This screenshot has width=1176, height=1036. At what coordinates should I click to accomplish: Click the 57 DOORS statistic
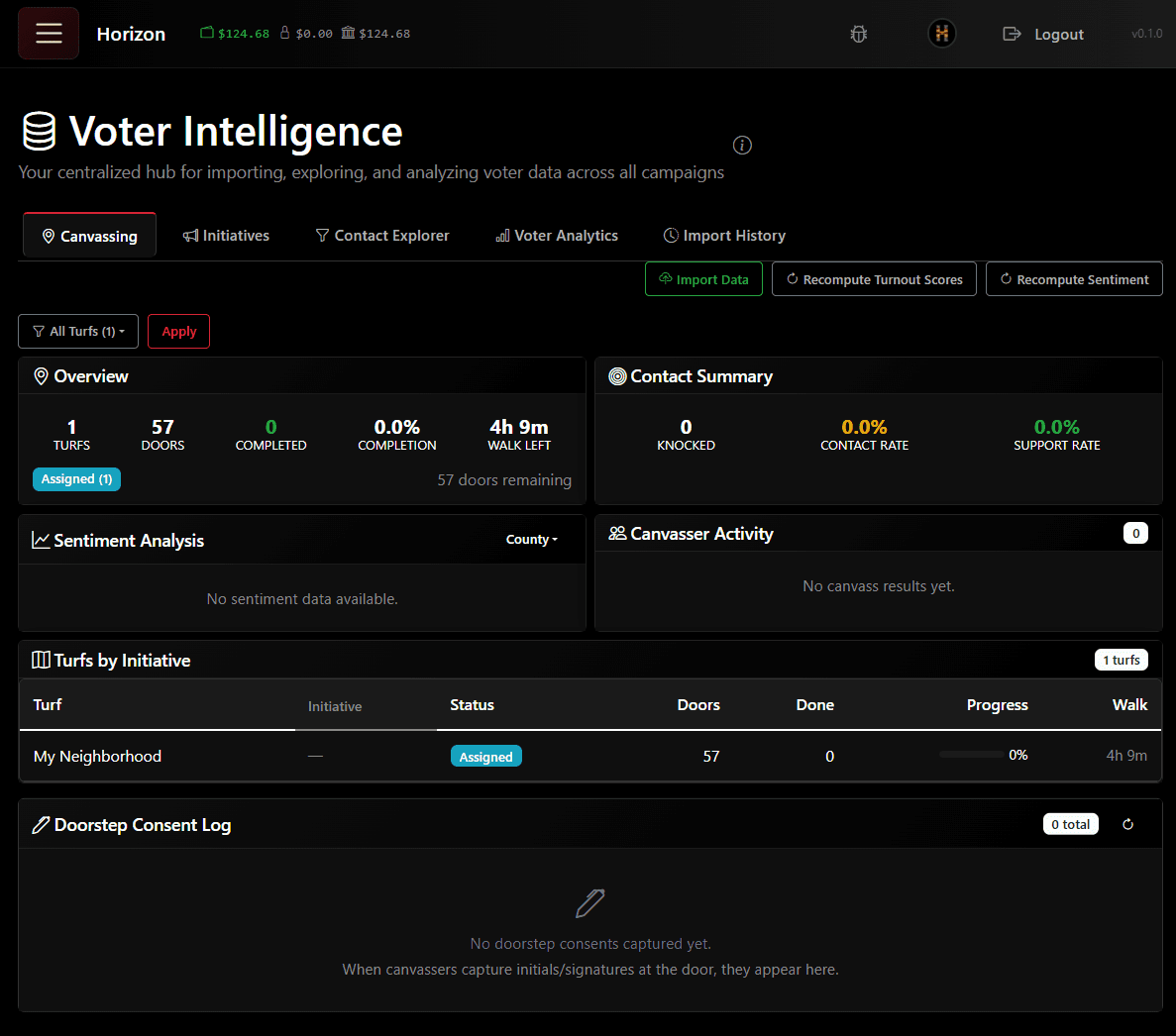162,435
